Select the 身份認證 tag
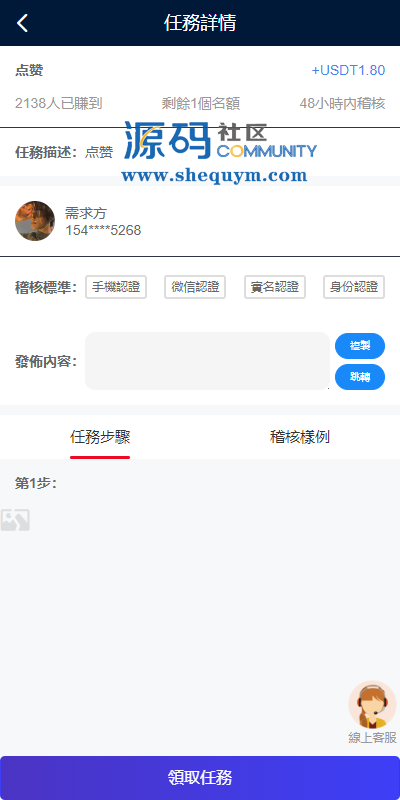Screen dimensions: 400x800 (x=354, y=287)
